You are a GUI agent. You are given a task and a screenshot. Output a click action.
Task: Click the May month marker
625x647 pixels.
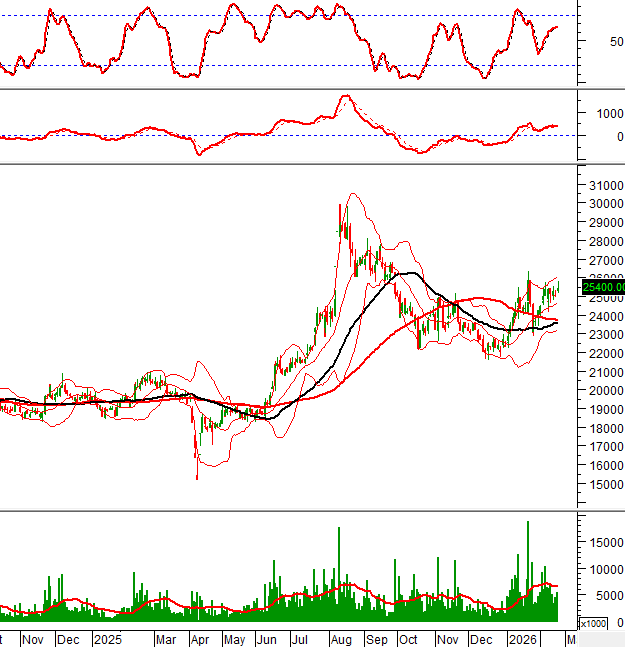click(x=233, y=639)
